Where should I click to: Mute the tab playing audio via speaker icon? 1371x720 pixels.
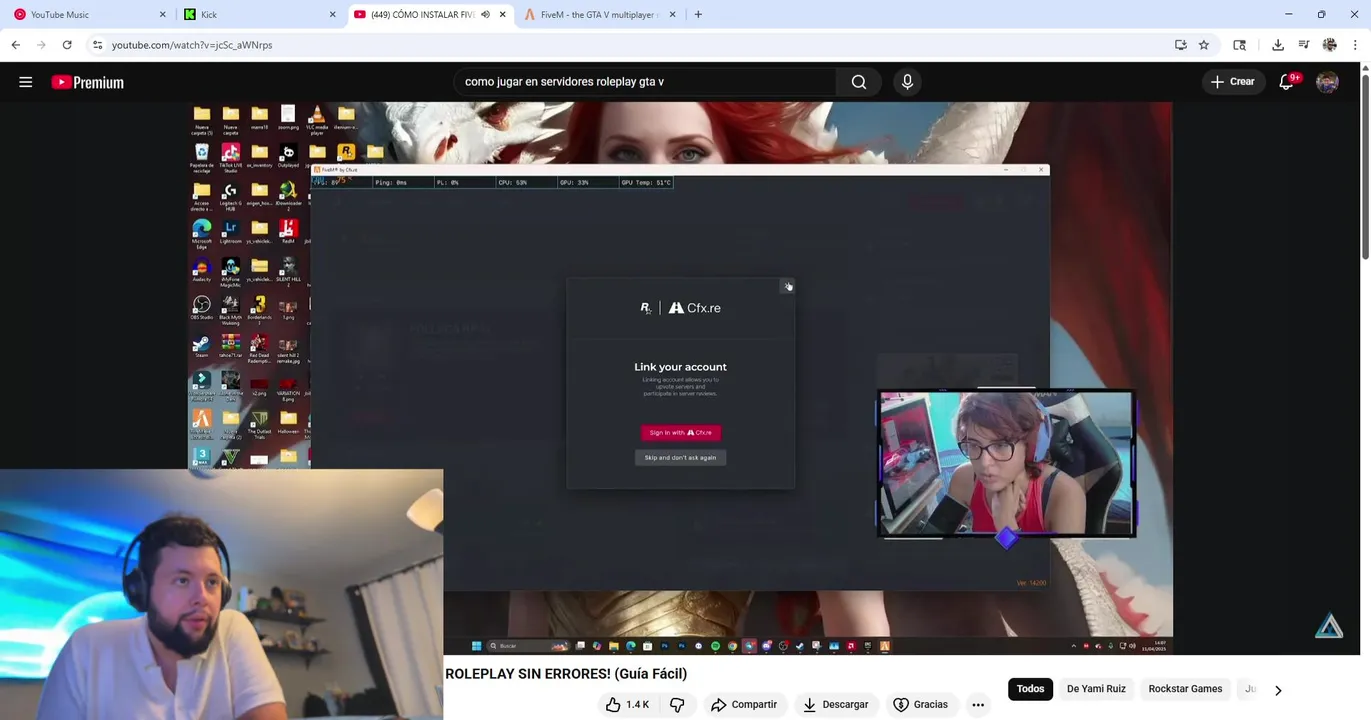(485, 15)
